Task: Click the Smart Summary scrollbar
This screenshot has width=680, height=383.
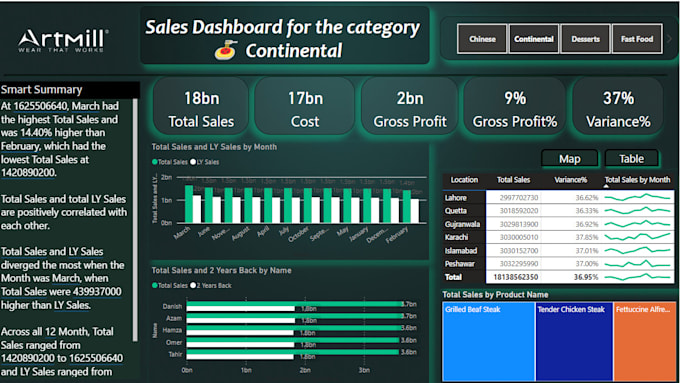Action: [x=135, y=219]
